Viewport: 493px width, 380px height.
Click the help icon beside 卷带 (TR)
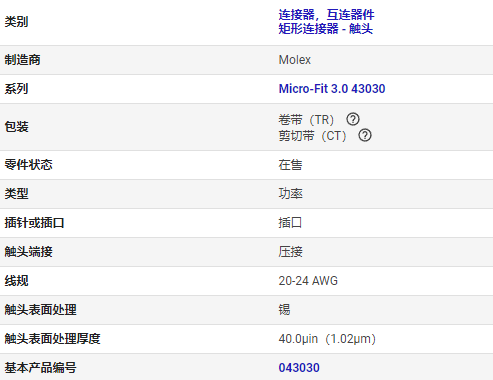click(353, 119)
